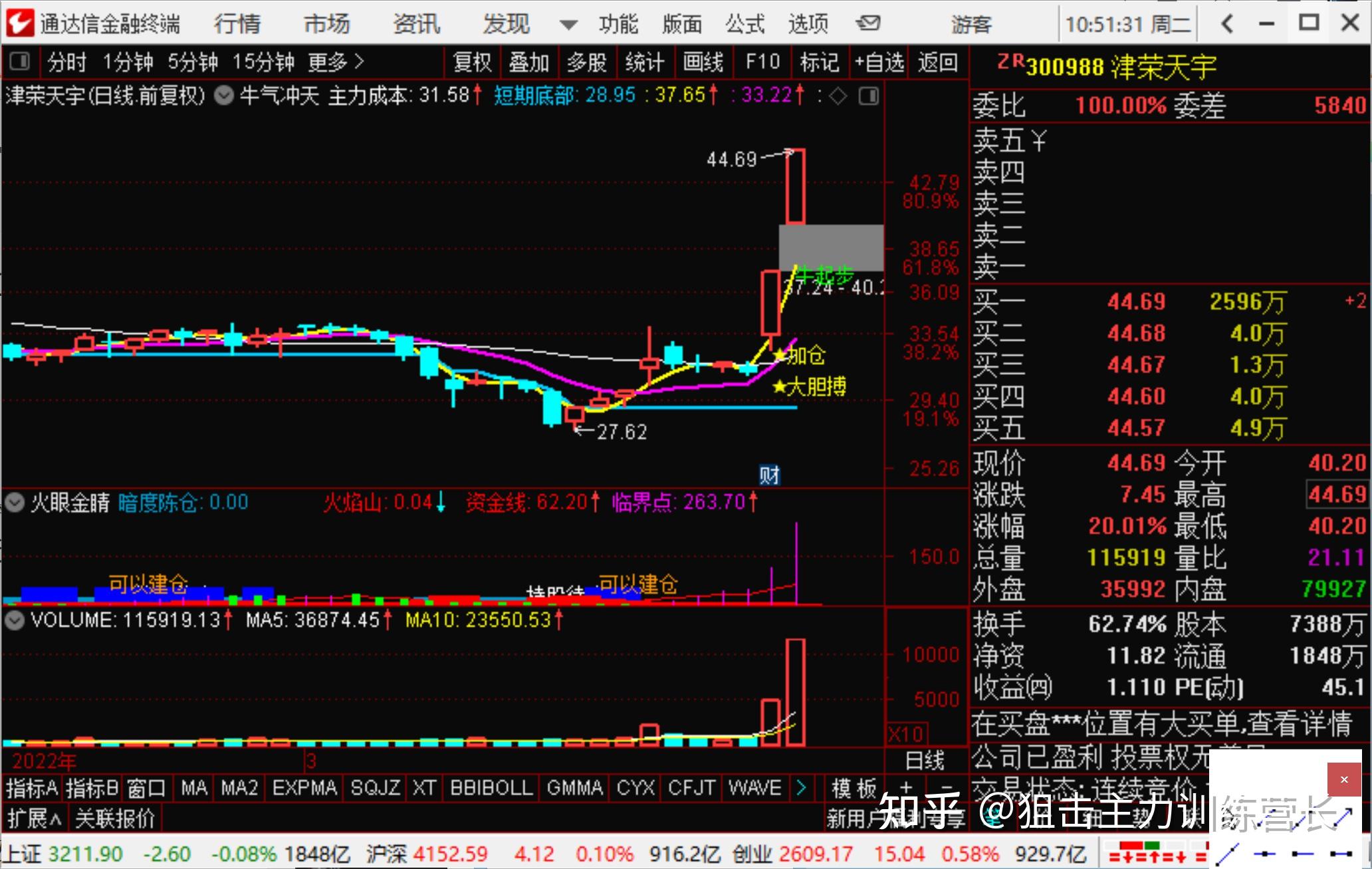Open the 火眼金睛 indicator dropdown arrow
This screenshot has width=1372, height=869.
point(15,502)
